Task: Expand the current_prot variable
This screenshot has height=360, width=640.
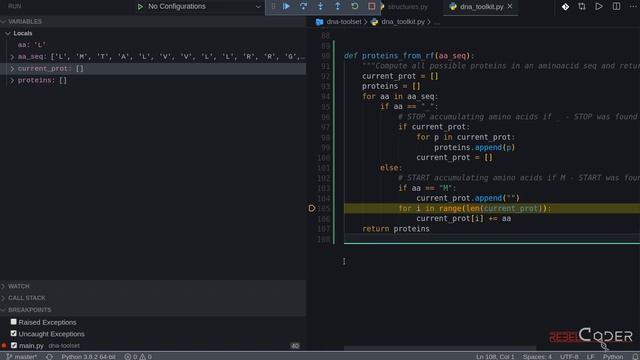Action: click(12, 69)
